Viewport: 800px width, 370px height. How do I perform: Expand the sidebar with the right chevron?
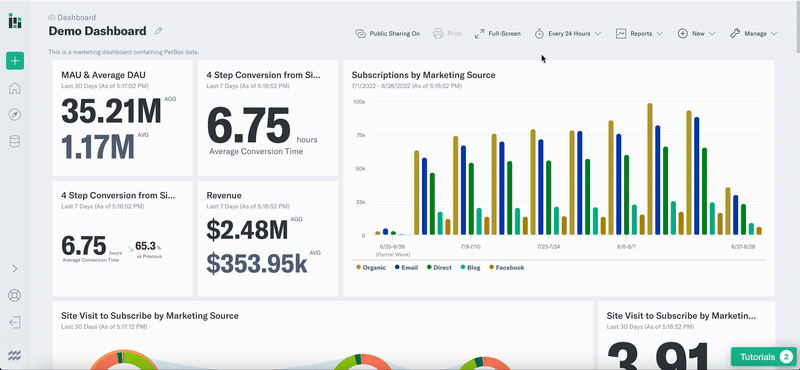(x=15, y=268)
